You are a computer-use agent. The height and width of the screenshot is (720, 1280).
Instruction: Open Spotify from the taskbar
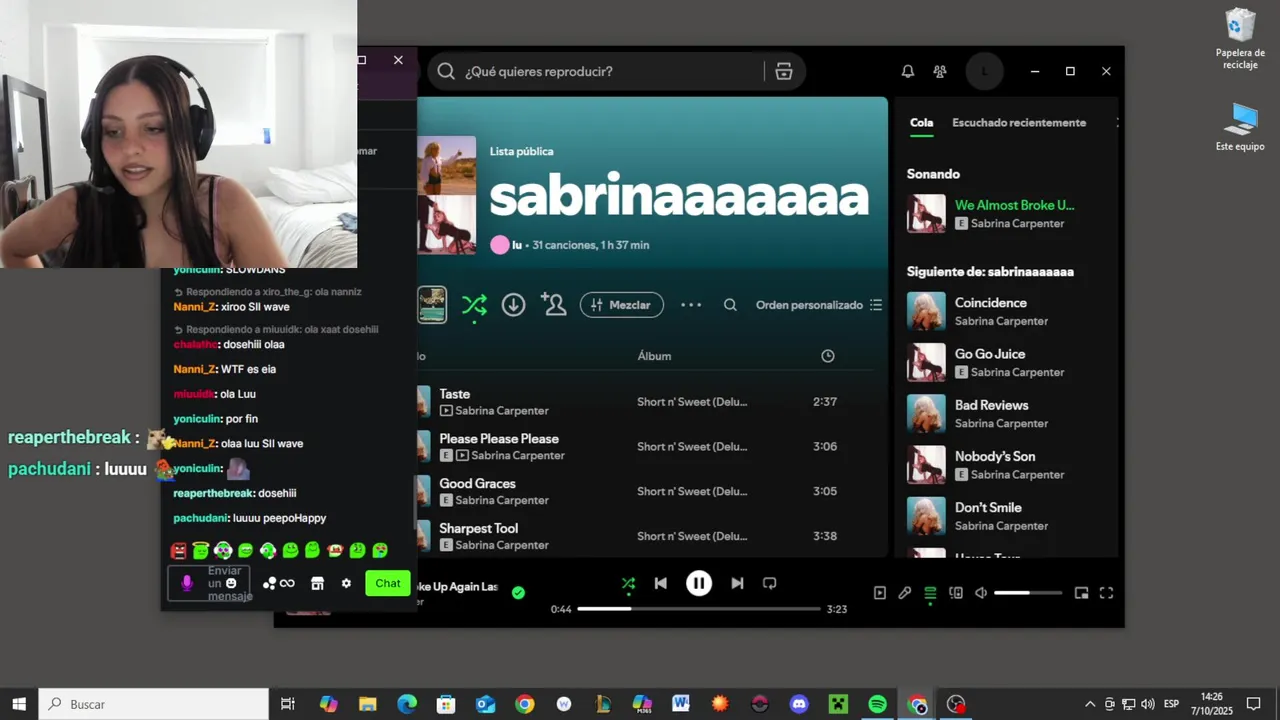coord(877,704)
